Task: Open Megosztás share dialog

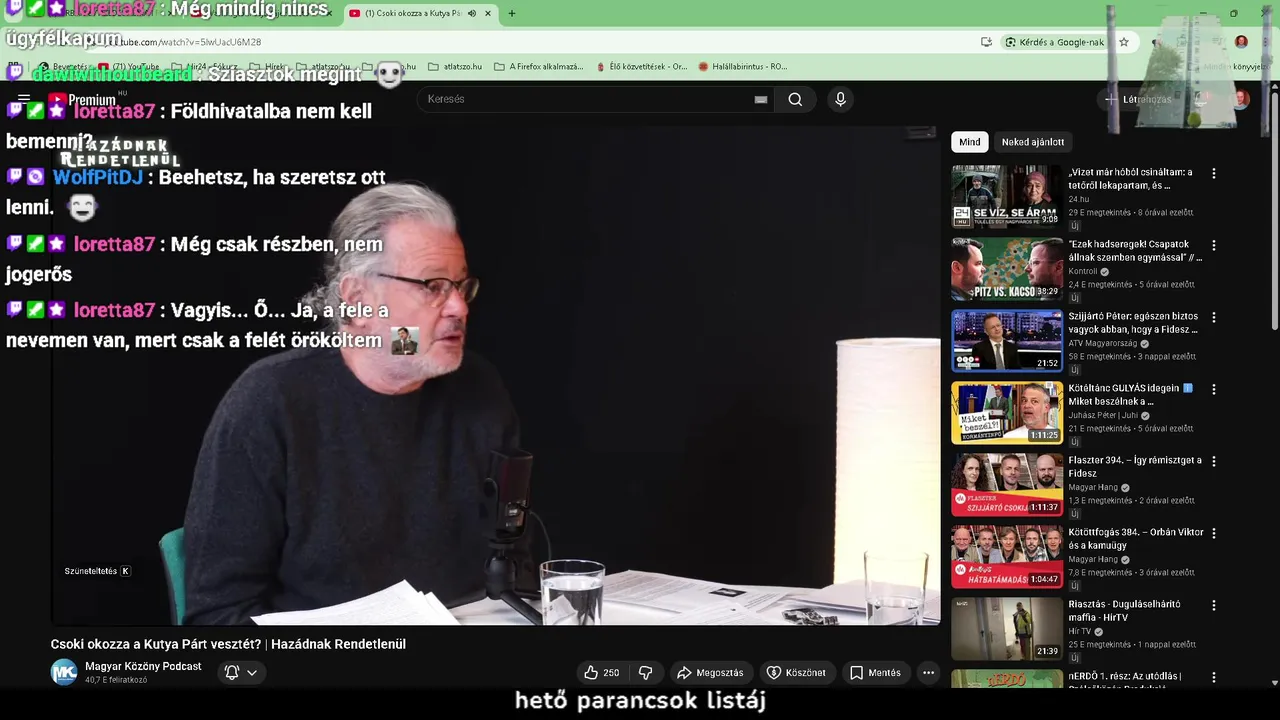Action: [x=710, y=673]
